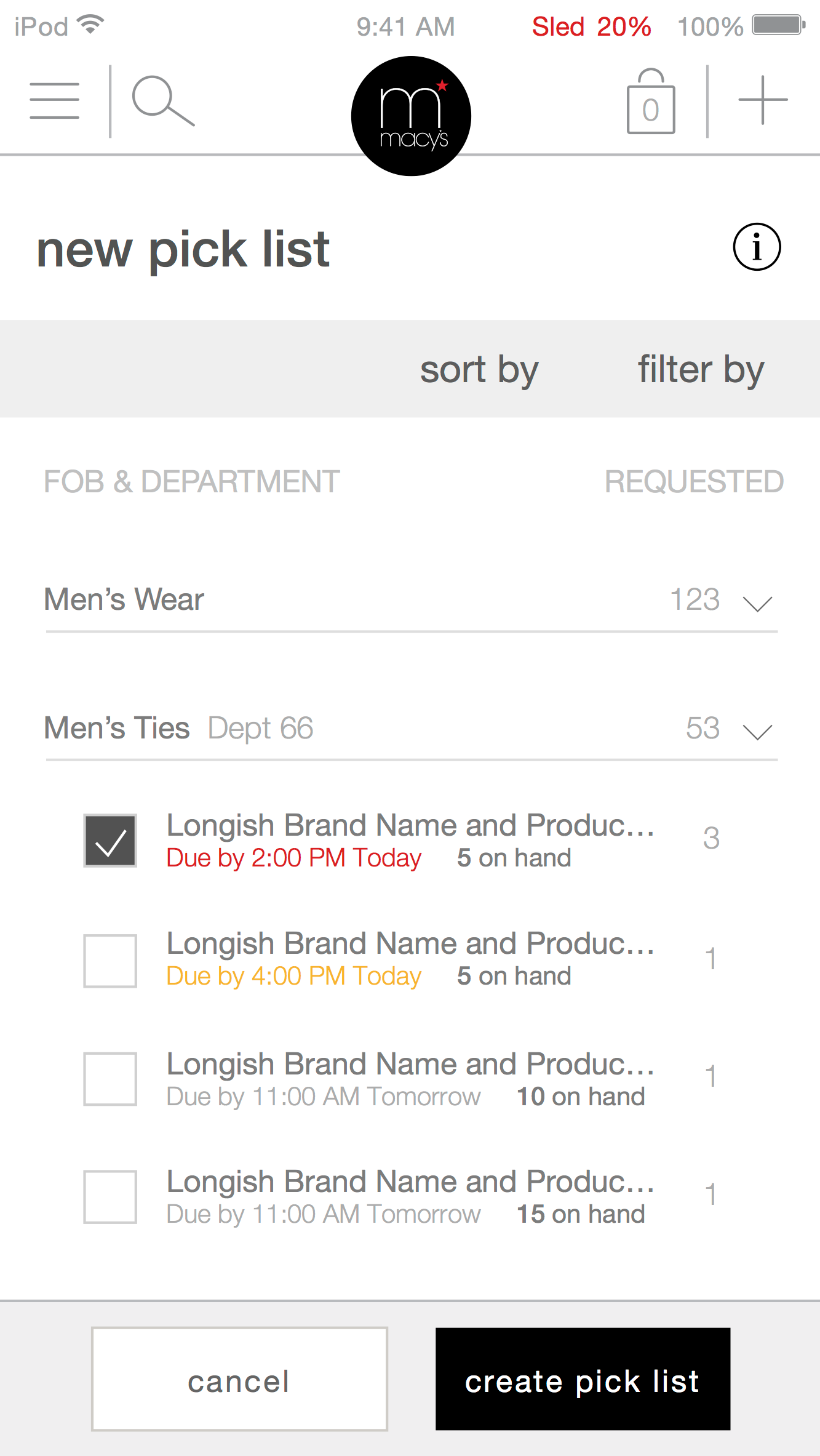Open the sort by options

479,370
